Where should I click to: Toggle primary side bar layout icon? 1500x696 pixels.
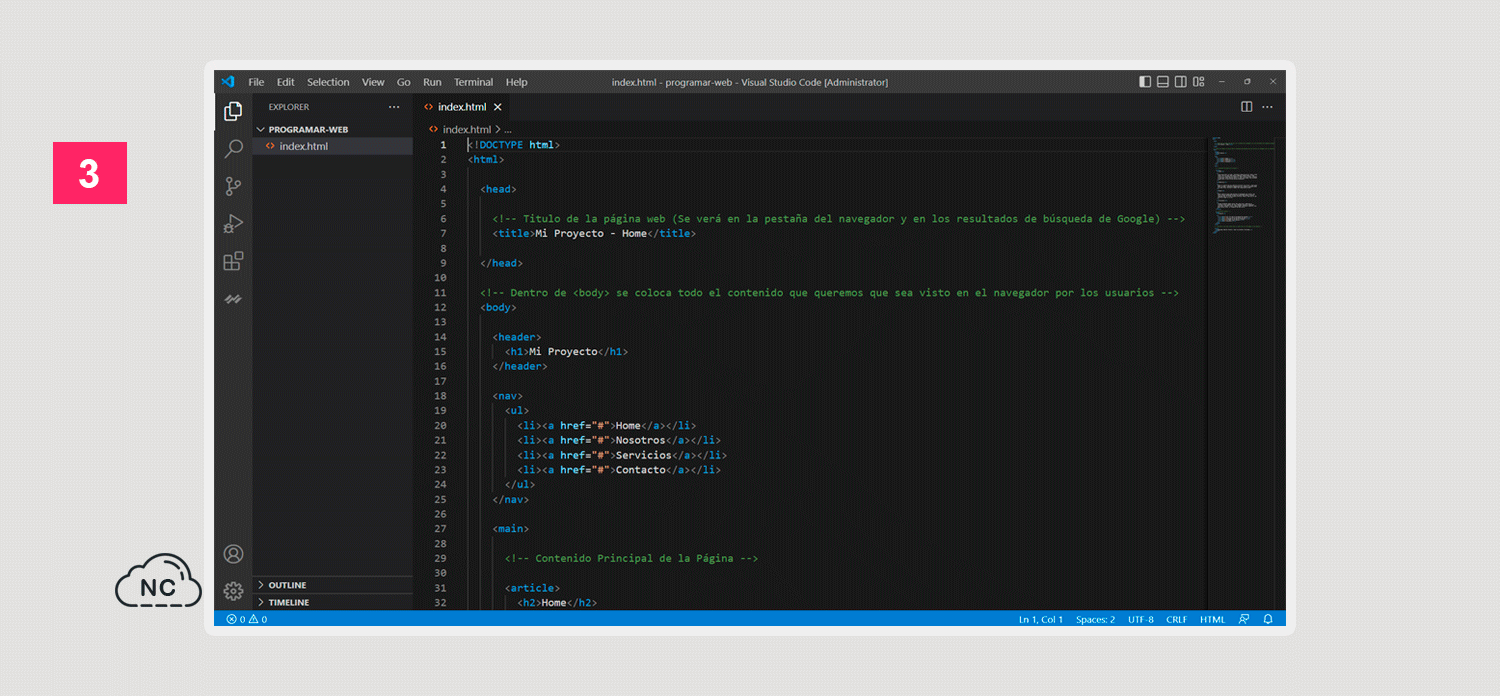[1145, 82]
